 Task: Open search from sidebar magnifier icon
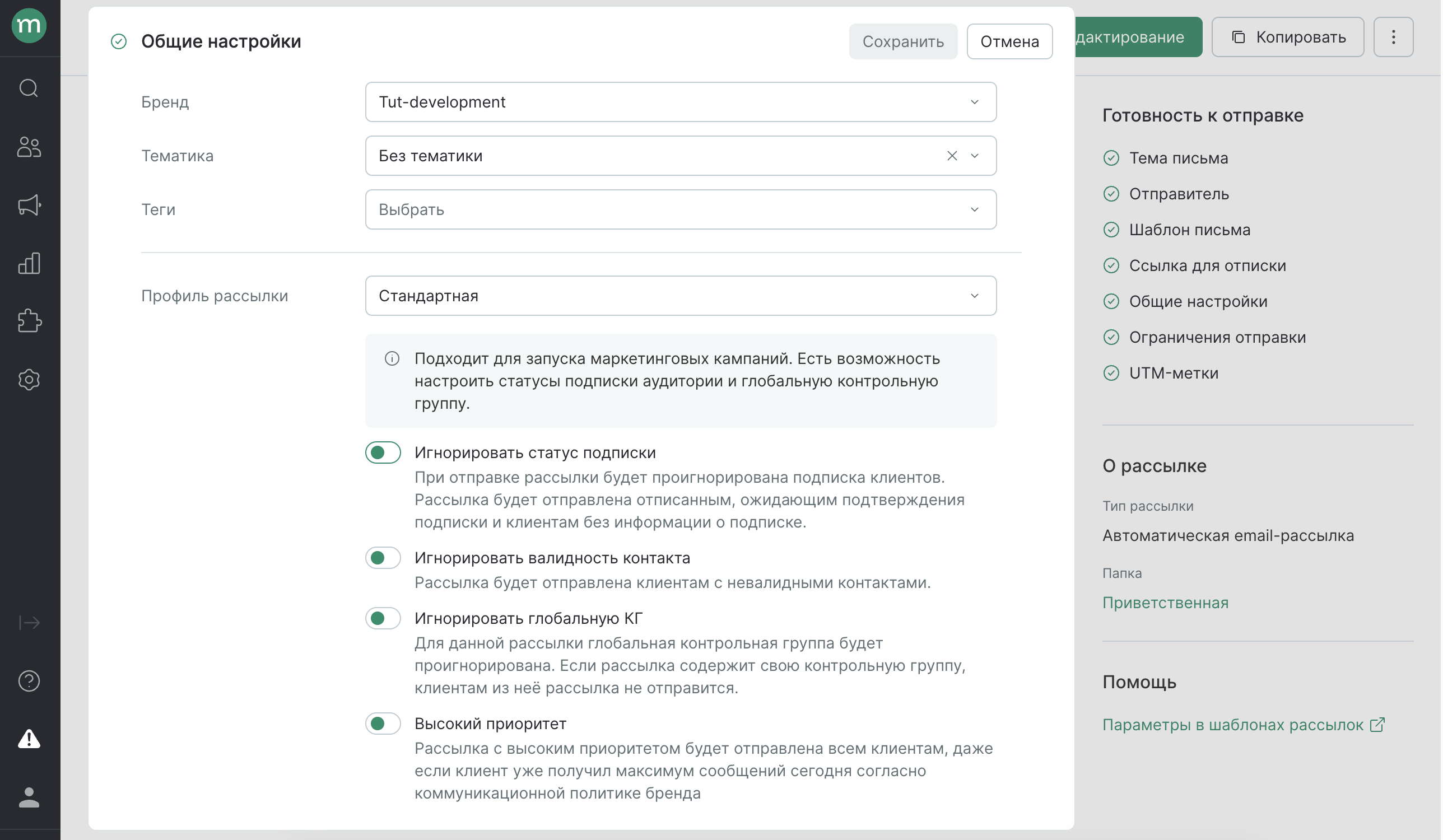29,88
